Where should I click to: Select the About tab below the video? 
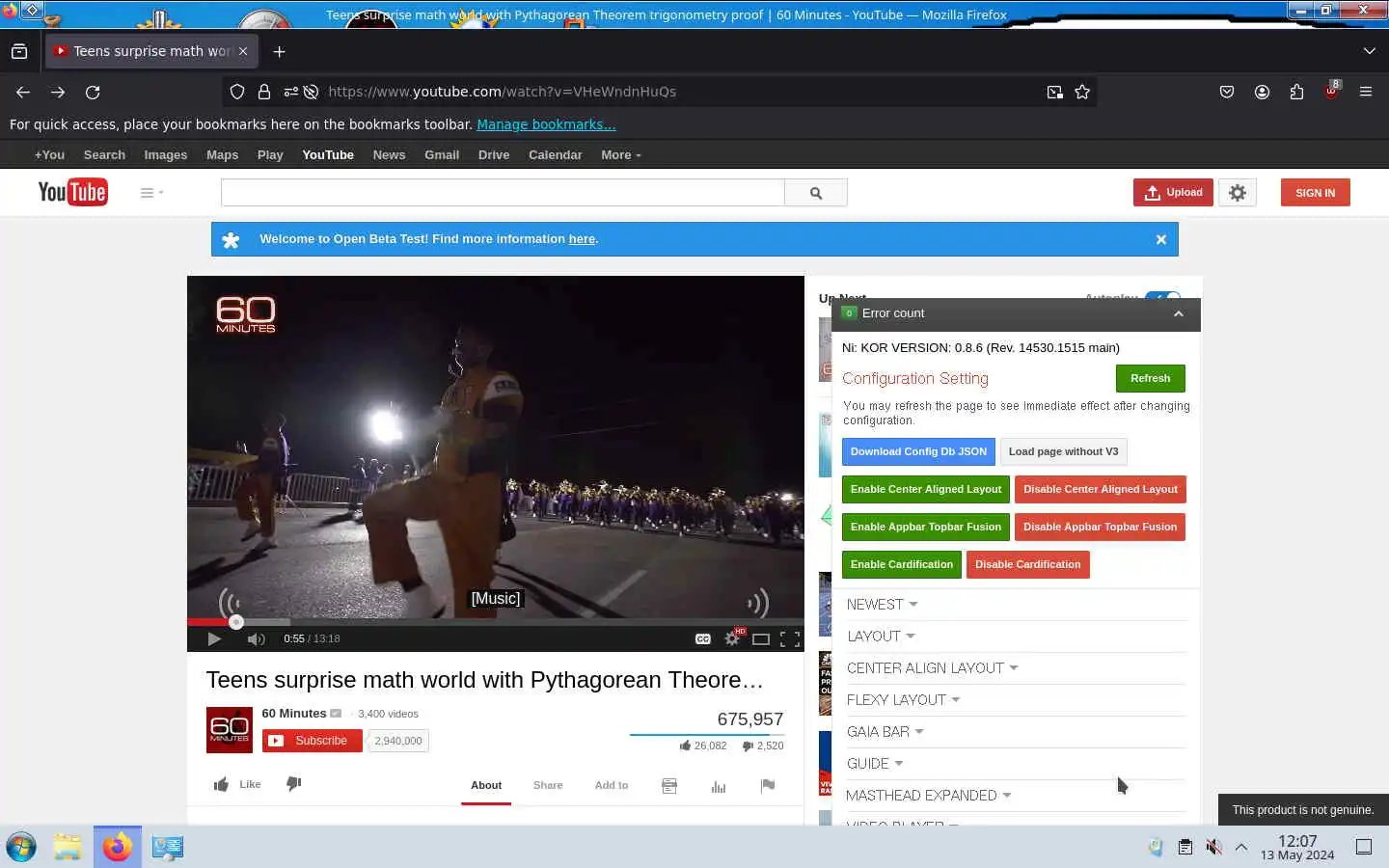[486, 785]
